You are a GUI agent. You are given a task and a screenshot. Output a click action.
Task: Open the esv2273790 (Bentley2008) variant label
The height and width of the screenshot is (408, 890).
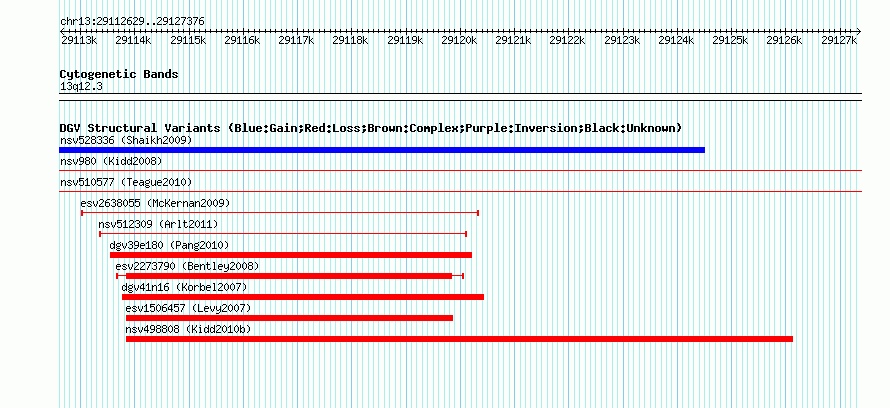(x=187, y=266)
